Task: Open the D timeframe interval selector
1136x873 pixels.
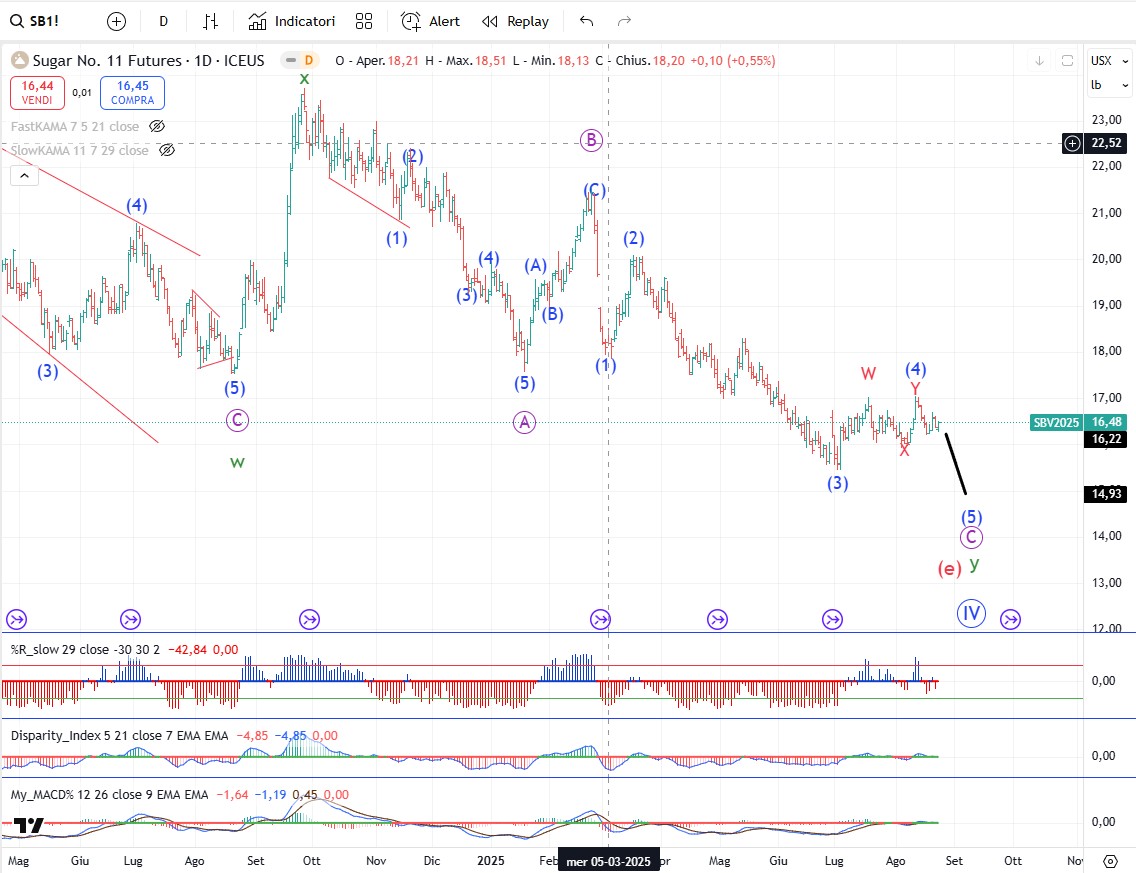Action: [x=164, y=21]
